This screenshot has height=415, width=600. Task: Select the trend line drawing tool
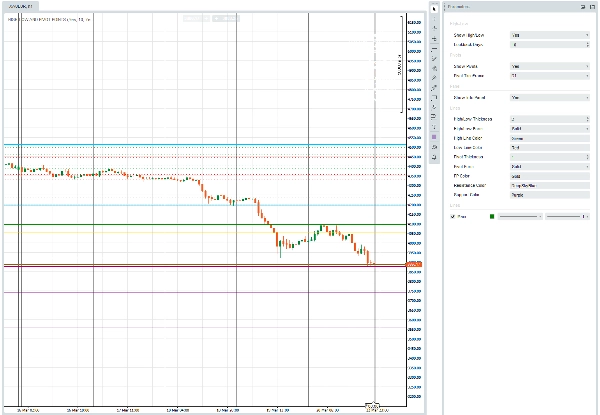(434, 59)
